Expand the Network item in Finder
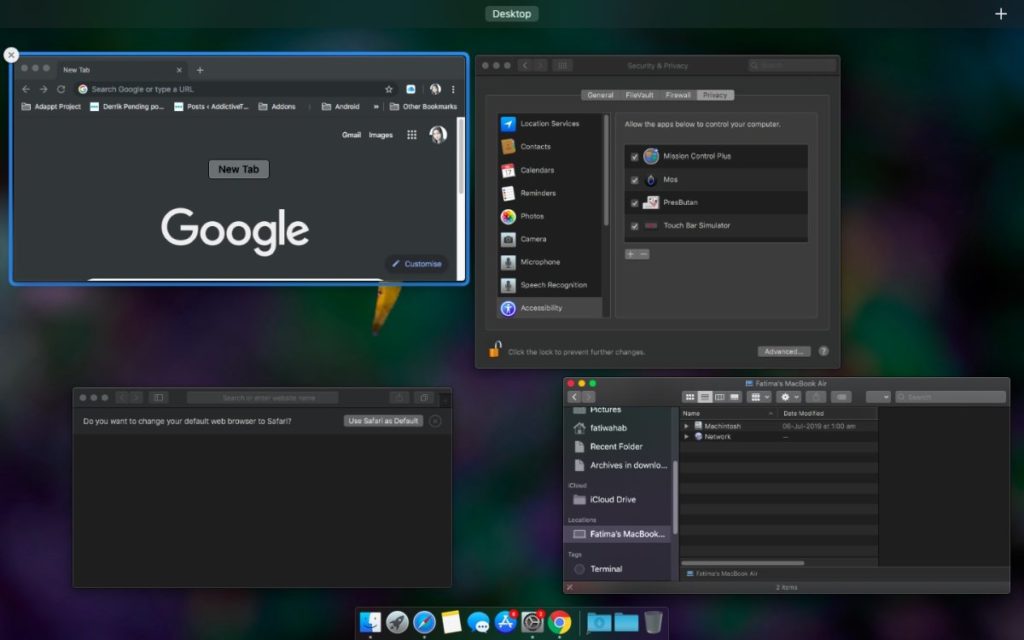Image resolution: width=1024 pixels, height=640 pixels. click(x=686, y=436)
